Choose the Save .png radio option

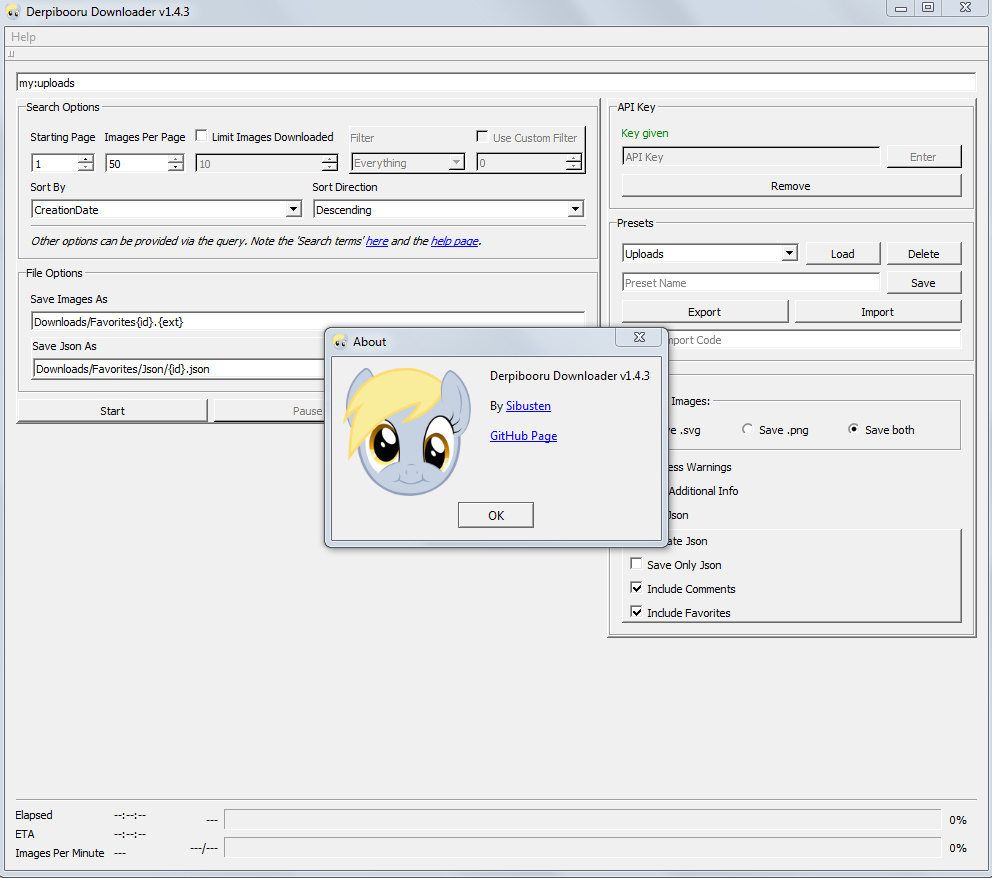(x=747, y=430)
